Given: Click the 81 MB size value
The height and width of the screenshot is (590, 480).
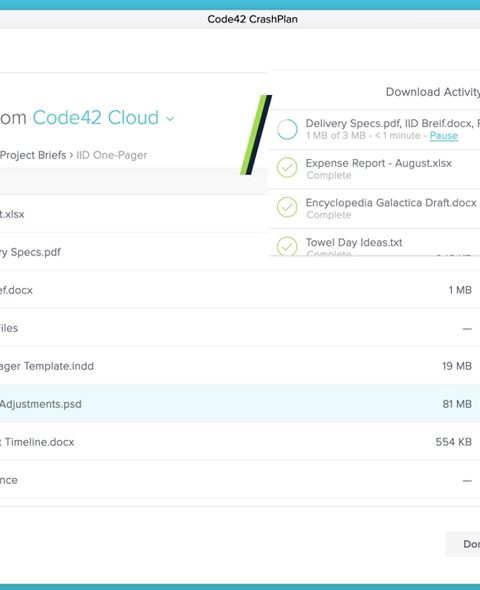Looking at the screenshot, I should (457, 404).
